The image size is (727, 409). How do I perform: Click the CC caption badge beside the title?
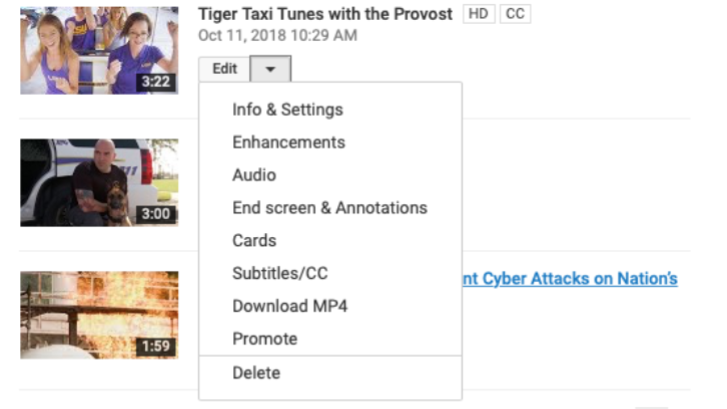point(515,14)
